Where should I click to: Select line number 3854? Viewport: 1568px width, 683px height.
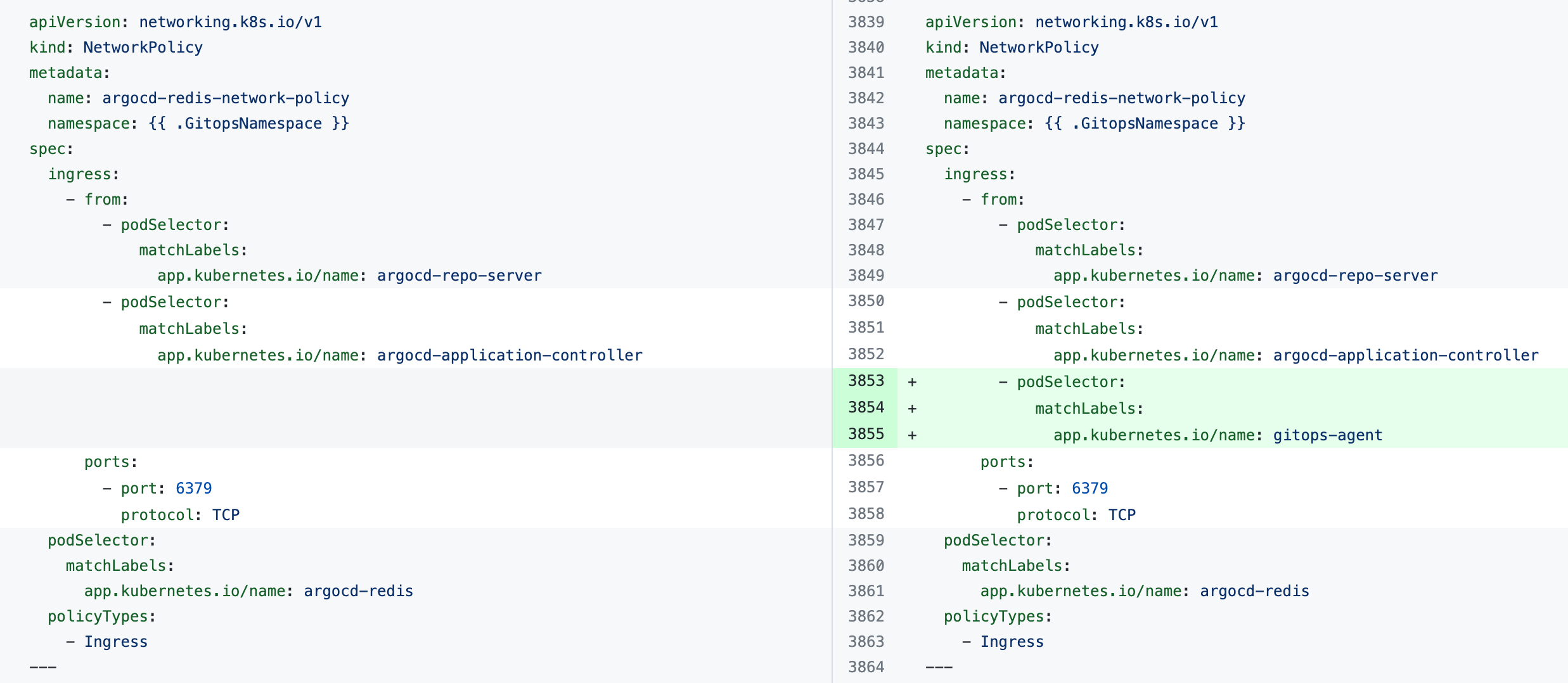point(866,407)
